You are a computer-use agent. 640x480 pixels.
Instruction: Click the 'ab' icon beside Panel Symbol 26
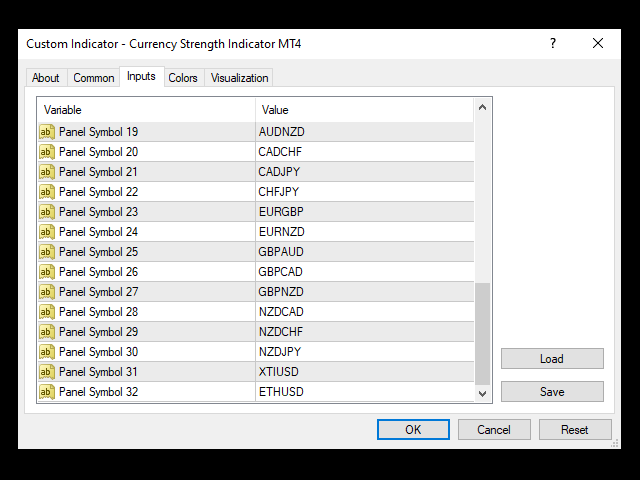point(47,272)
